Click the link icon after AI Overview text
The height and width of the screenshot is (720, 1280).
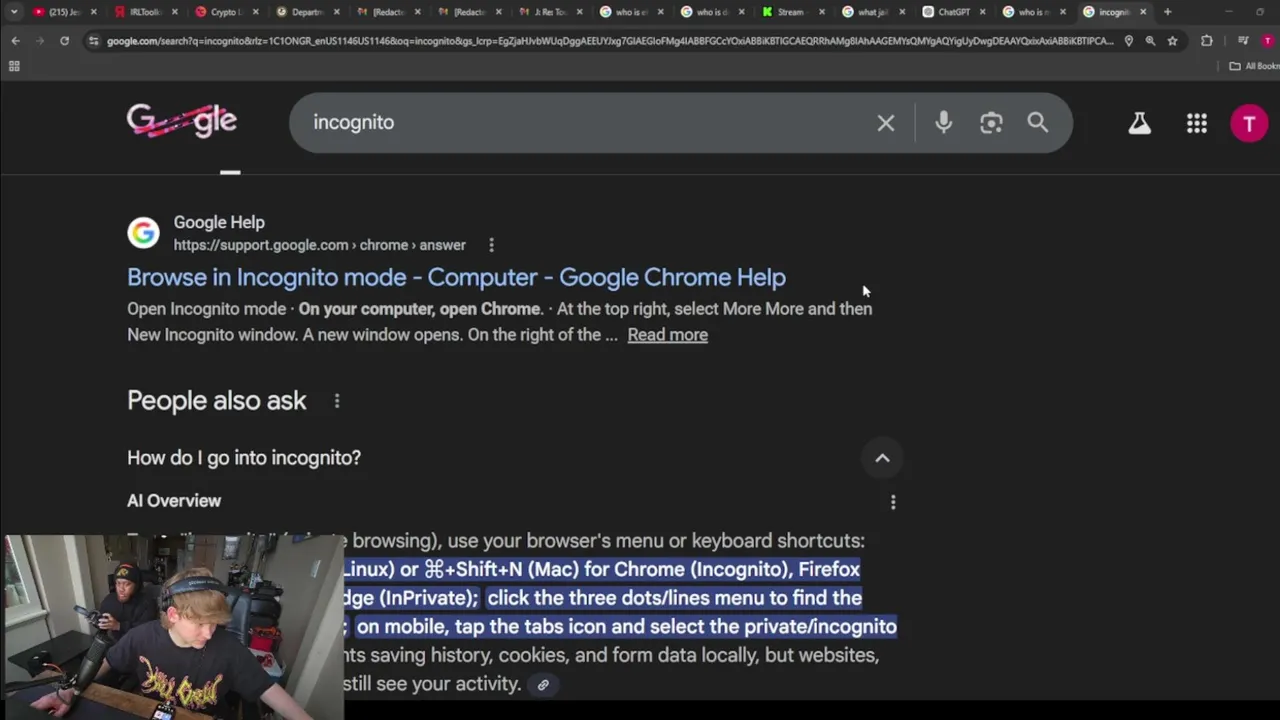543,685
